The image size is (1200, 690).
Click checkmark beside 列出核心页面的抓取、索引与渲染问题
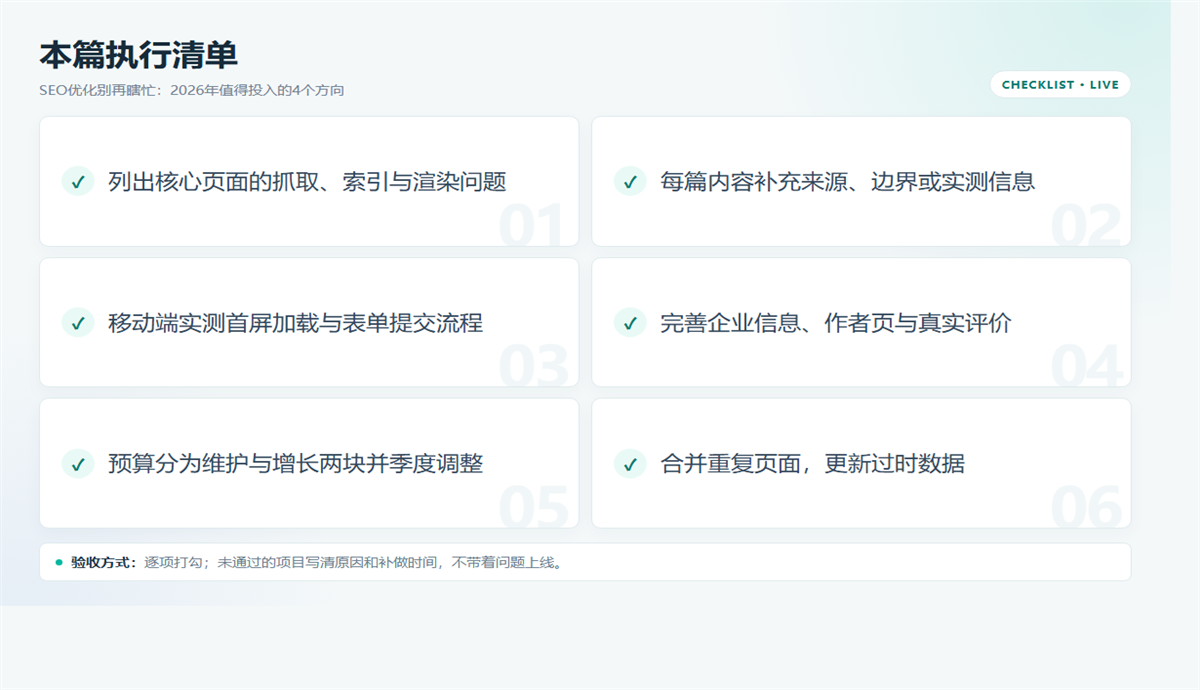tap(77, 181)
